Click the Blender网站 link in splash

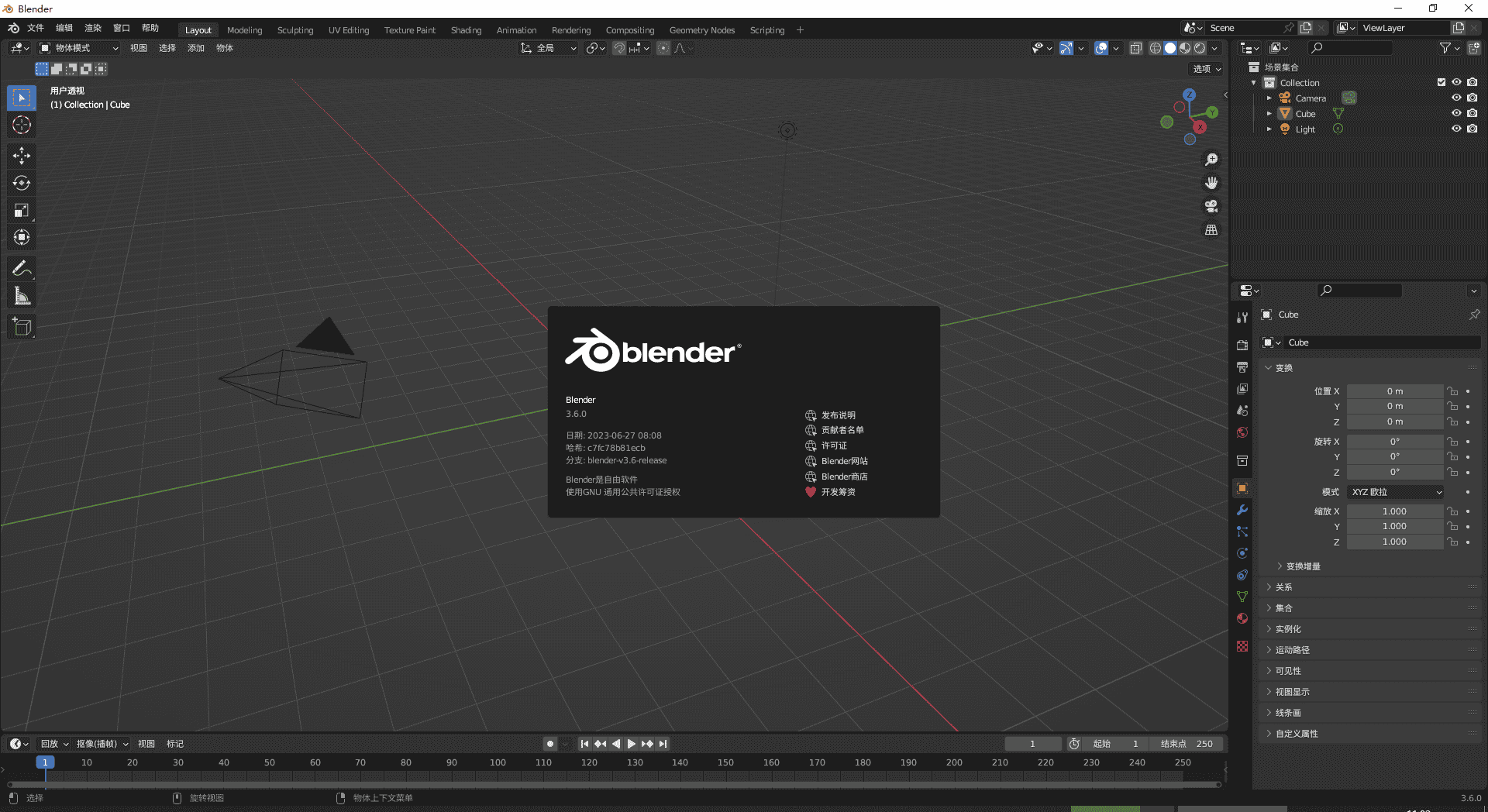pyautogui.click(x=844, y=461)
